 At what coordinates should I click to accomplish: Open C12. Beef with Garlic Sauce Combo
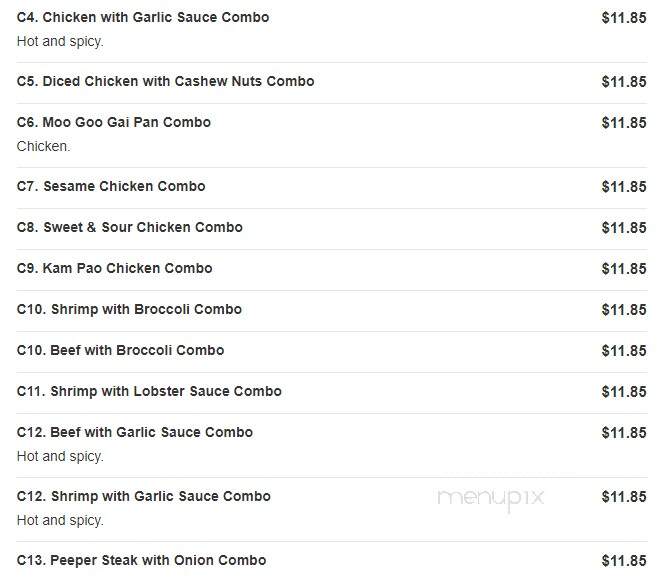[135, 433]
